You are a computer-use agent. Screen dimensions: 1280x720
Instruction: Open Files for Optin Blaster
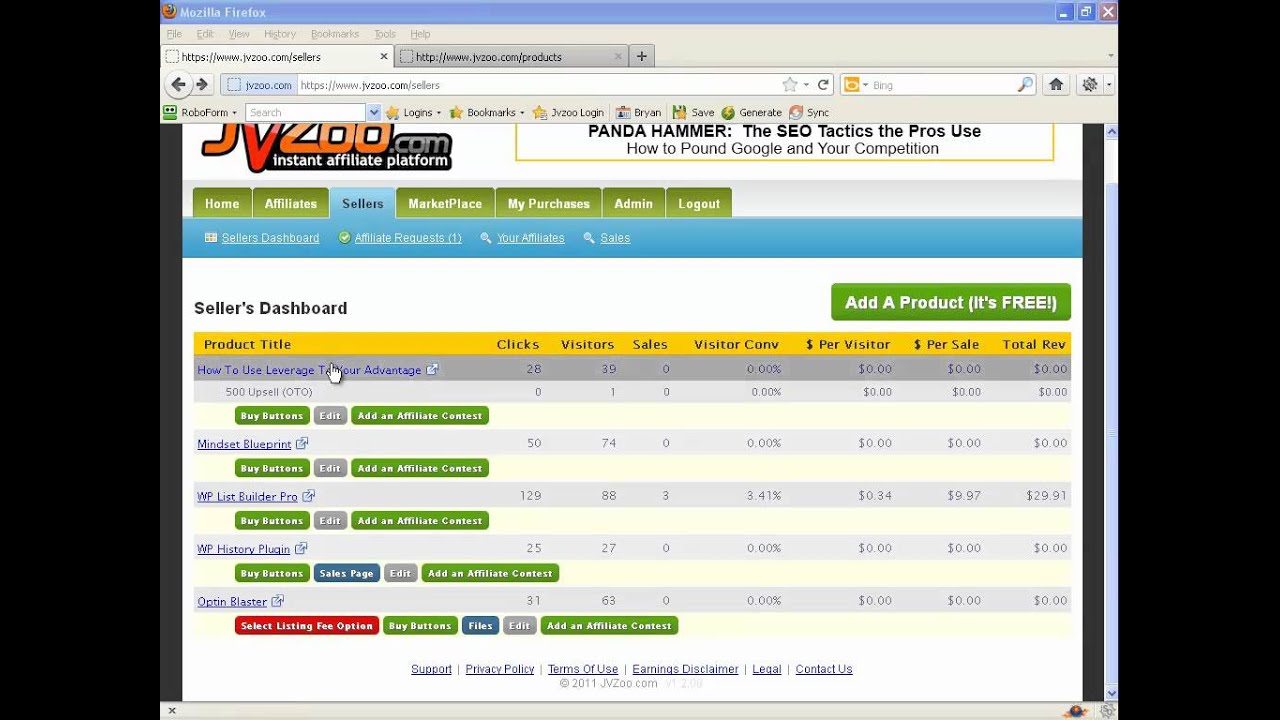coord(480,625)
